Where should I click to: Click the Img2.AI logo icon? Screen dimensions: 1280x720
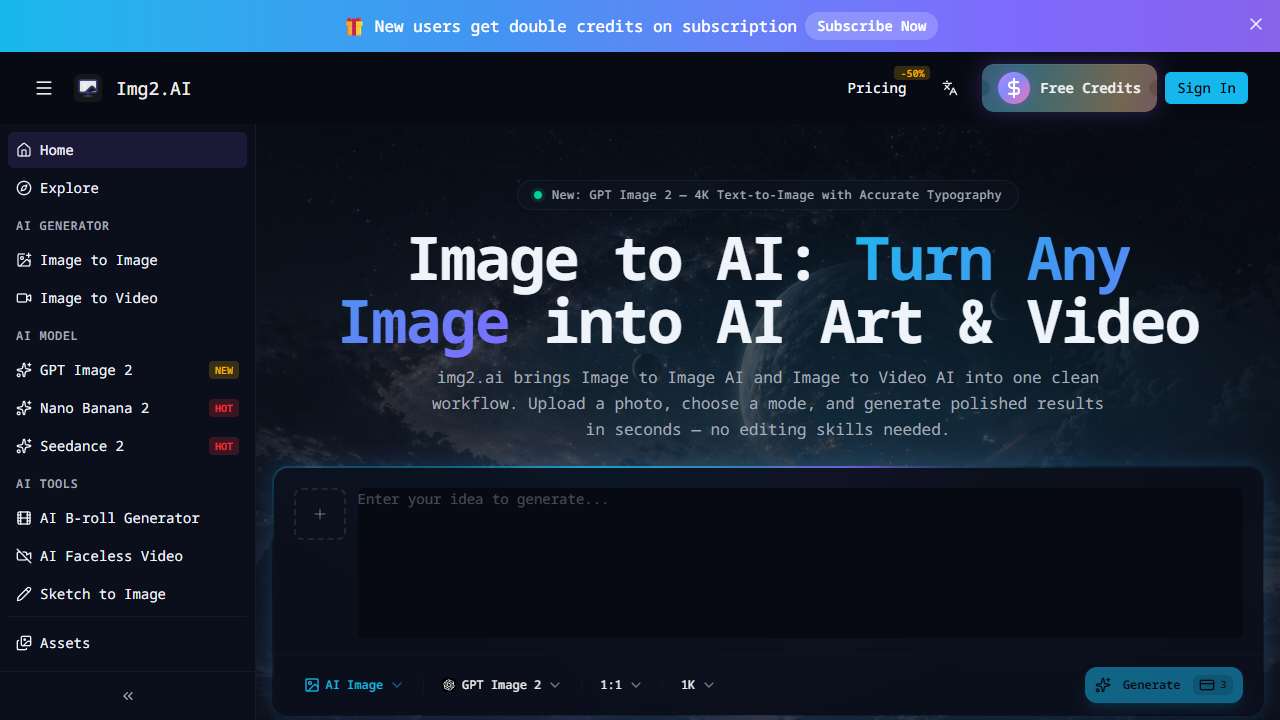88,88
